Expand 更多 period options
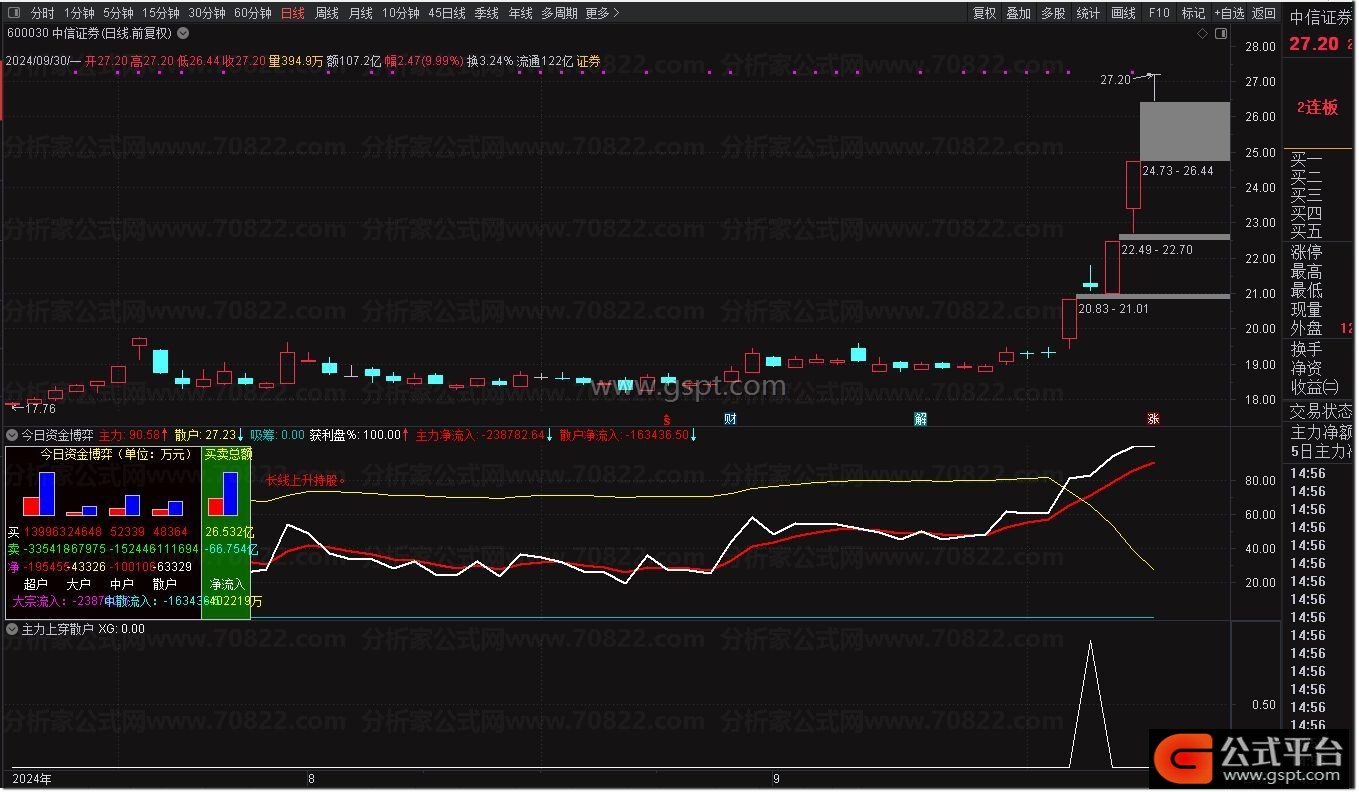Image resolution: width=1359 pixels, height=792 pixels. tap(602, 14)
